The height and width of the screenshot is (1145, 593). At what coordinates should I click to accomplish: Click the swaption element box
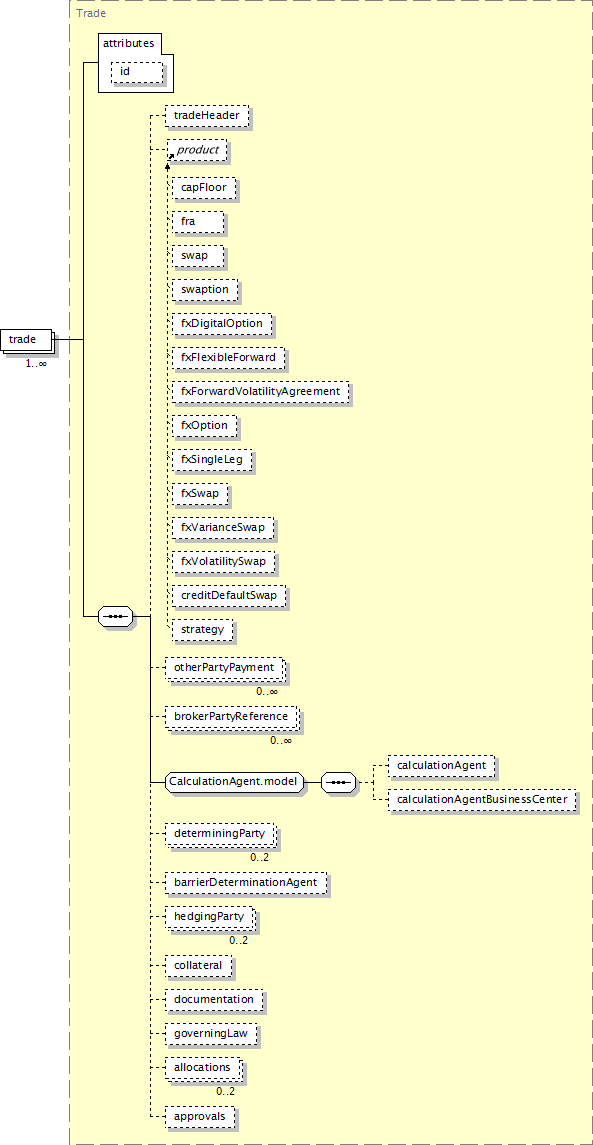tap(205, 289)
